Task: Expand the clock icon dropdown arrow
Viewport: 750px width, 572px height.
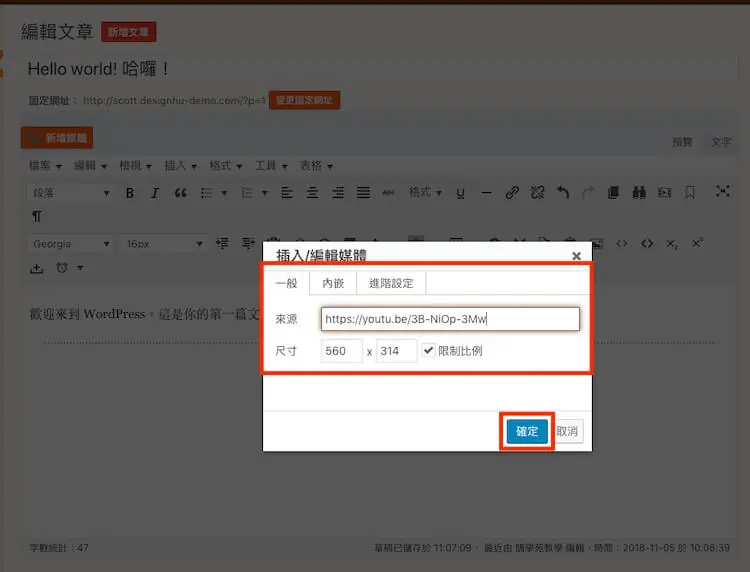Action: 80,268
